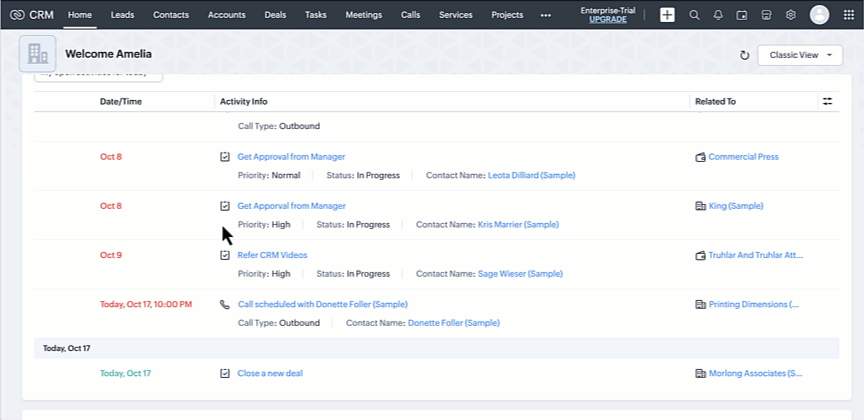Click the create new record plus icon
The width and height of the screenshot is (864, 420).
coord(667,15)
